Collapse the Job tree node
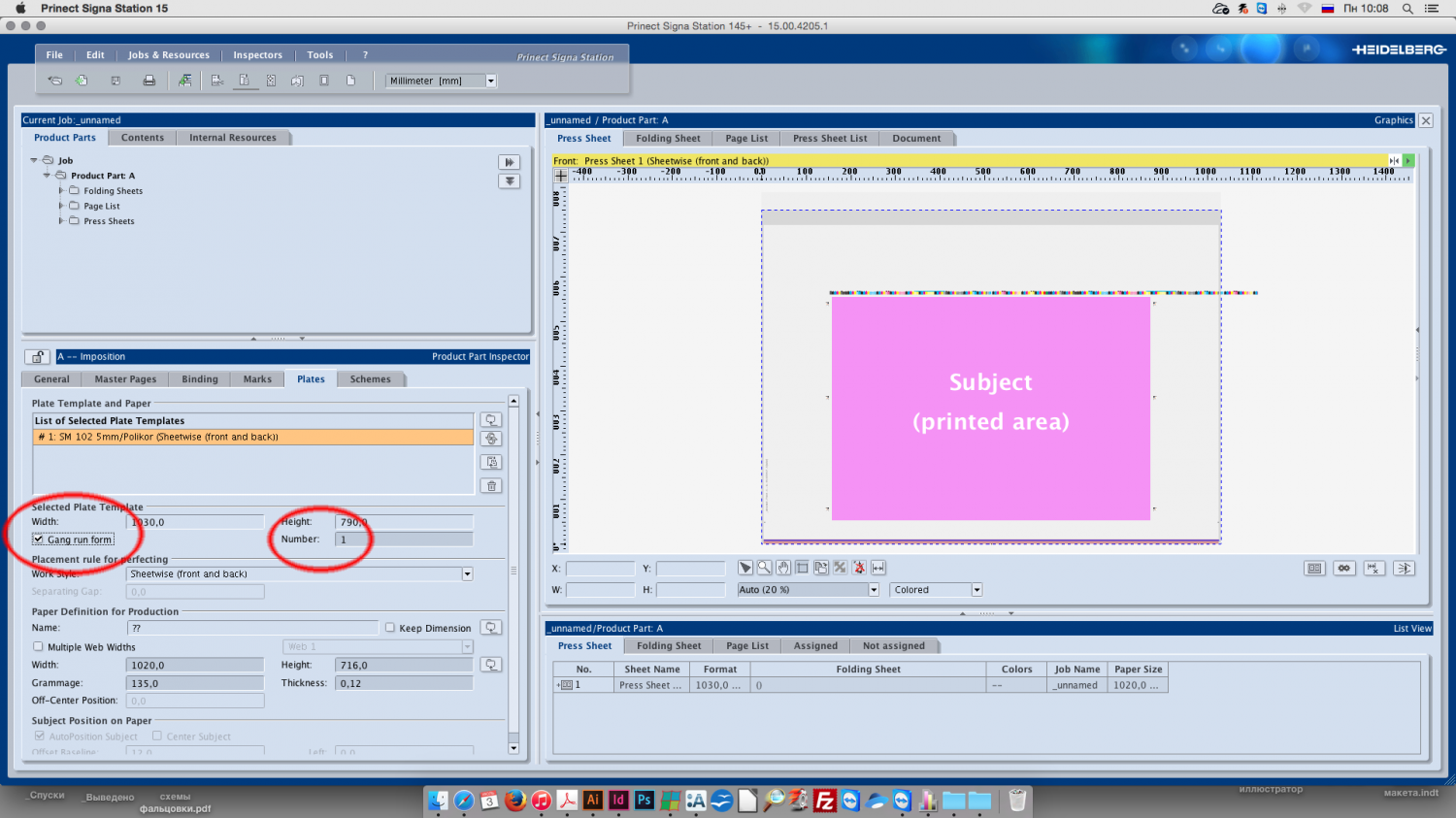This screenshot has width=1456, height=818. click(x=34, y=160)
